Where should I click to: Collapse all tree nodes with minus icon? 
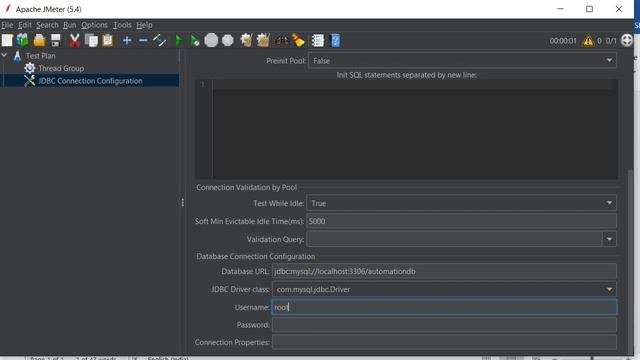pyautogui.click(x=143, y=40)
